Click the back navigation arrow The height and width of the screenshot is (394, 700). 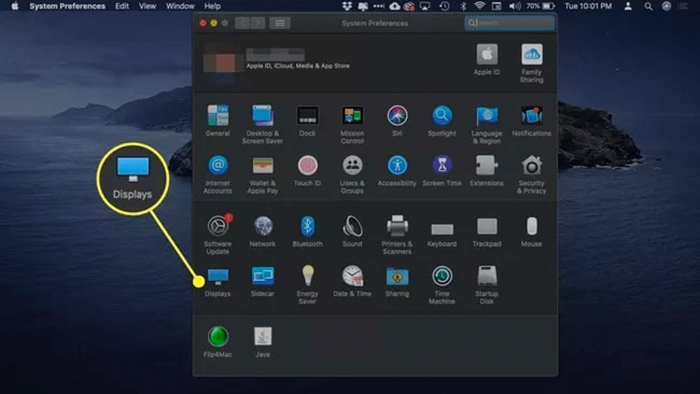[242, 23]
